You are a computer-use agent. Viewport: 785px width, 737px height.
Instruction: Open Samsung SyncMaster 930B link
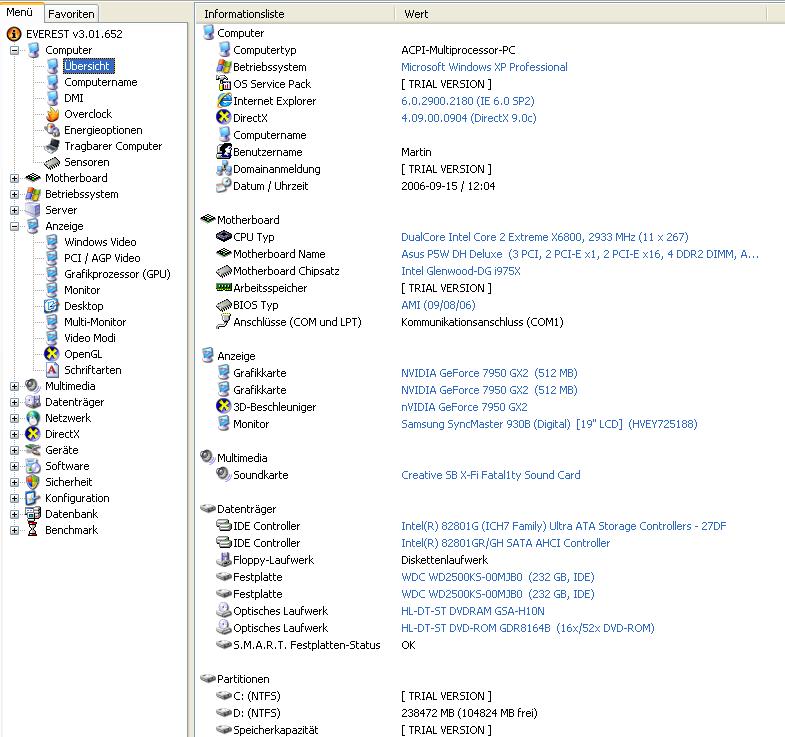point(549,424)
